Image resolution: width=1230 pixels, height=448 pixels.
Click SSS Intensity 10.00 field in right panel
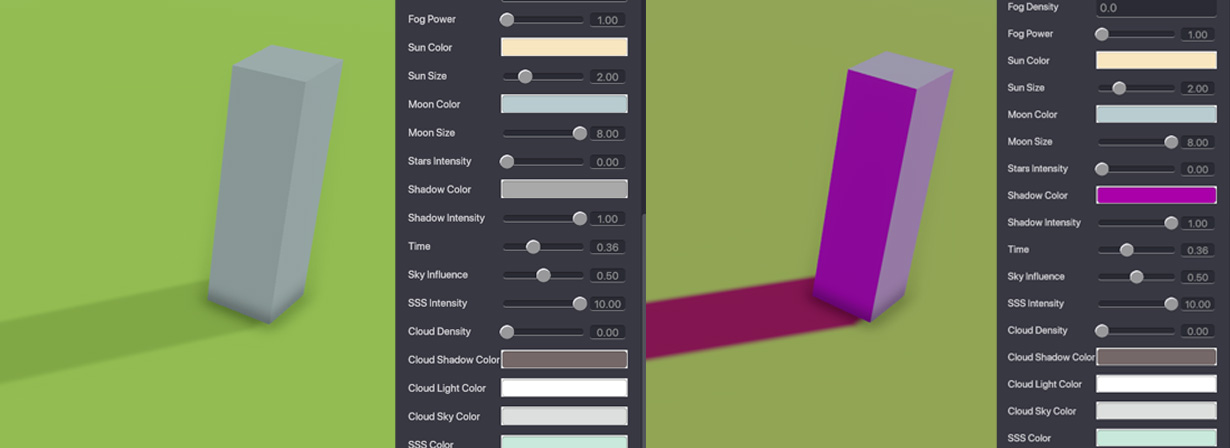tap(1197, 304)
